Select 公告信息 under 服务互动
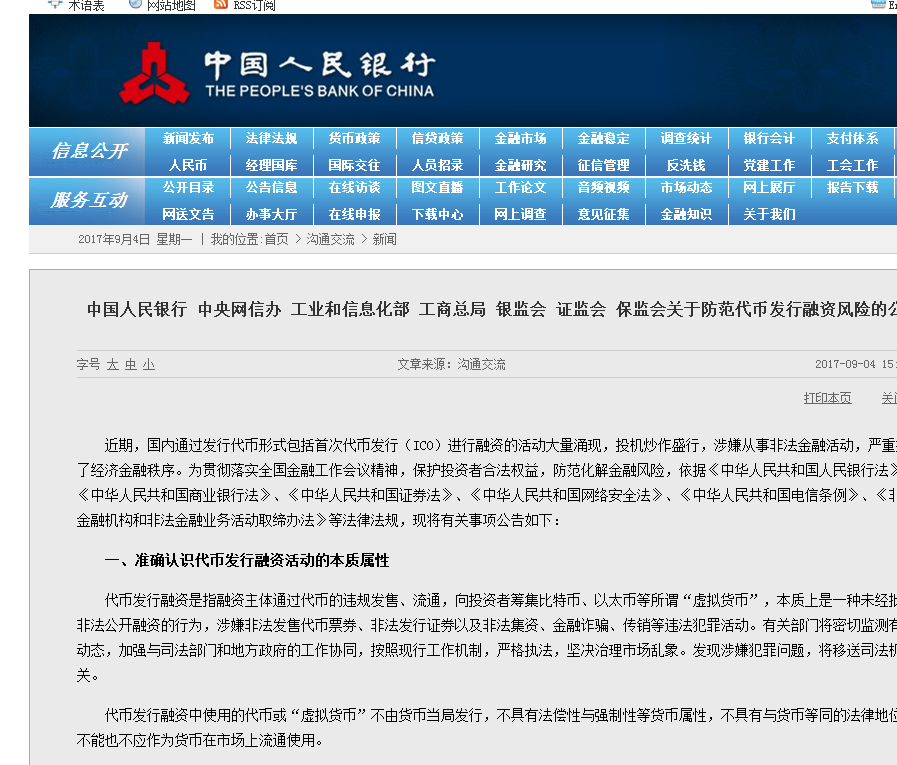This screenshot has height=765, width=897. (x=271, y=188)
